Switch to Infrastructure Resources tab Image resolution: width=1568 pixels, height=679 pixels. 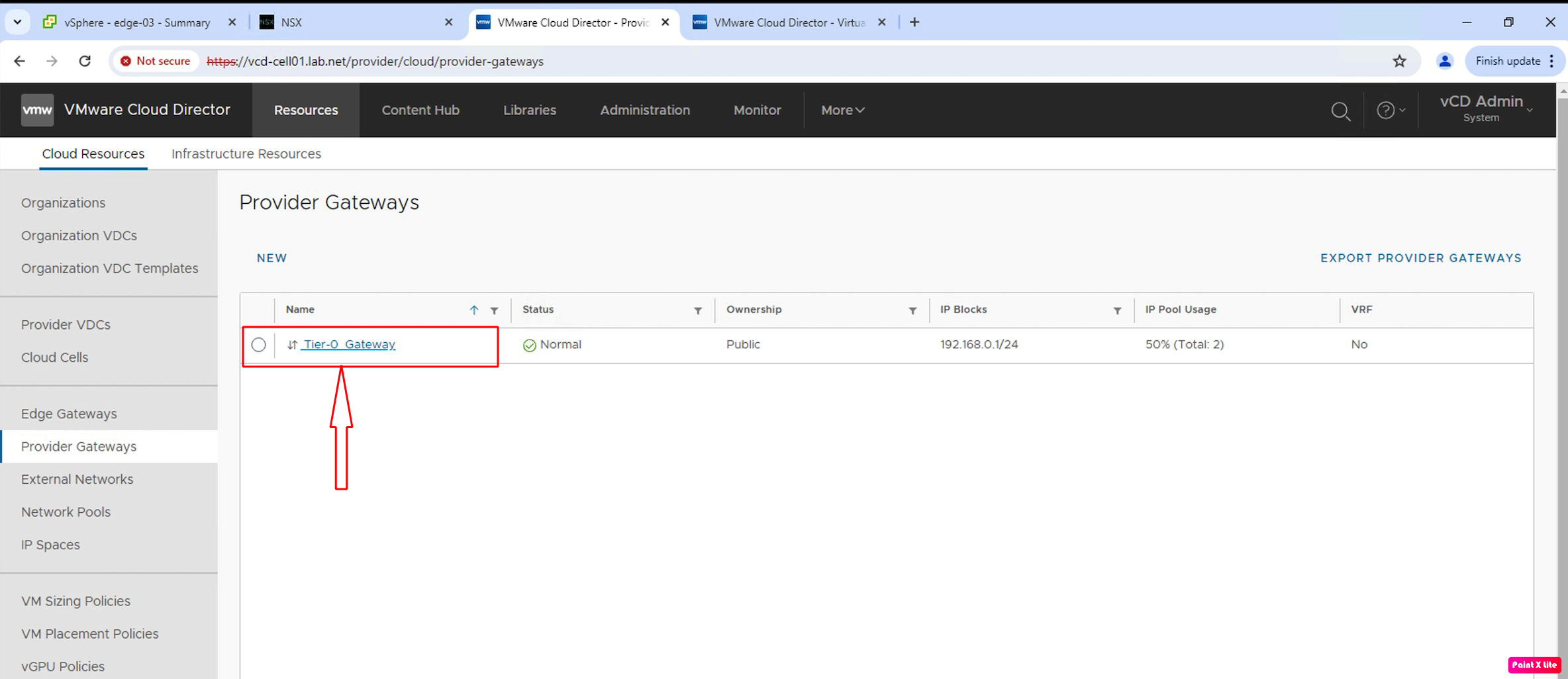(246, 154)
